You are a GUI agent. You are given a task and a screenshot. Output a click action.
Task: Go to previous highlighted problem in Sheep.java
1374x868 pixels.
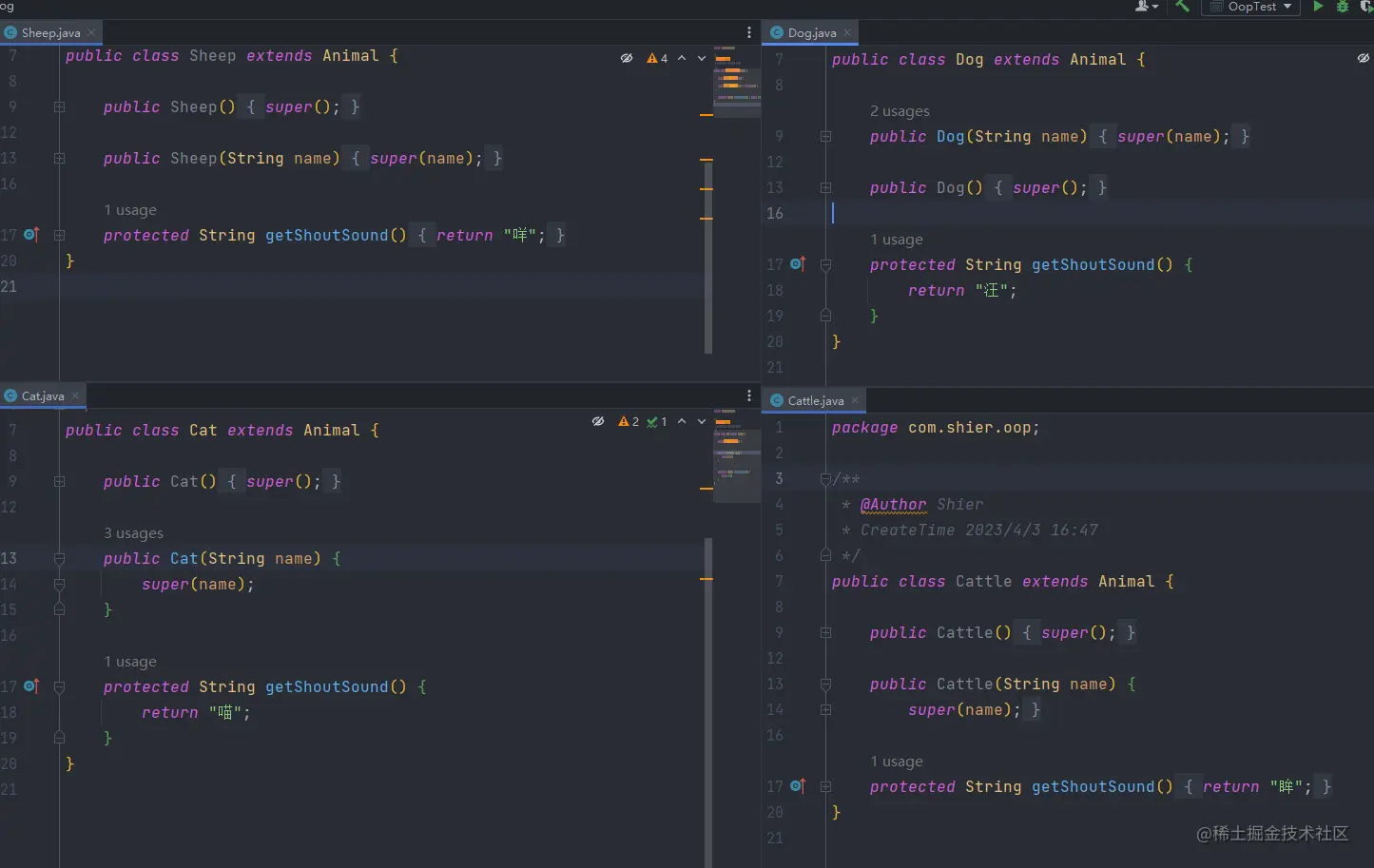point(682,58)
